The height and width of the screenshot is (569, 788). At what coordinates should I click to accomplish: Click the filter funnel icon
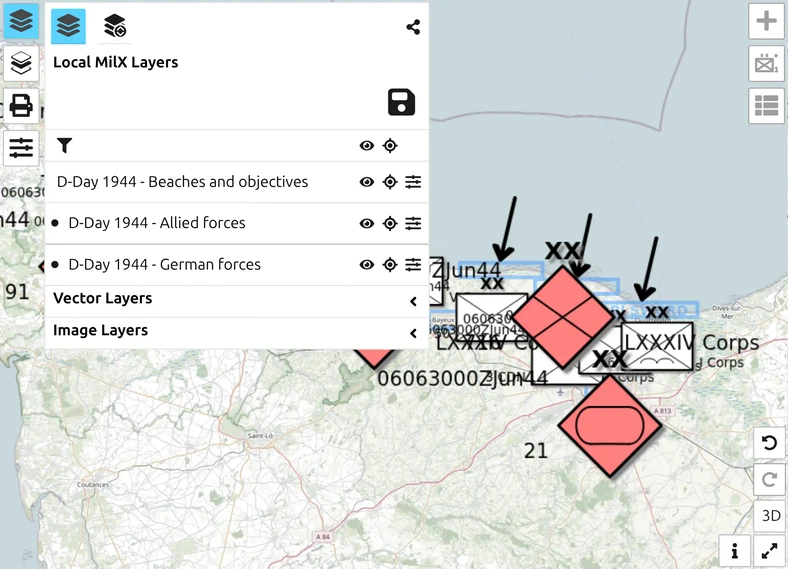pyautogui.click(x=64, y=146)
